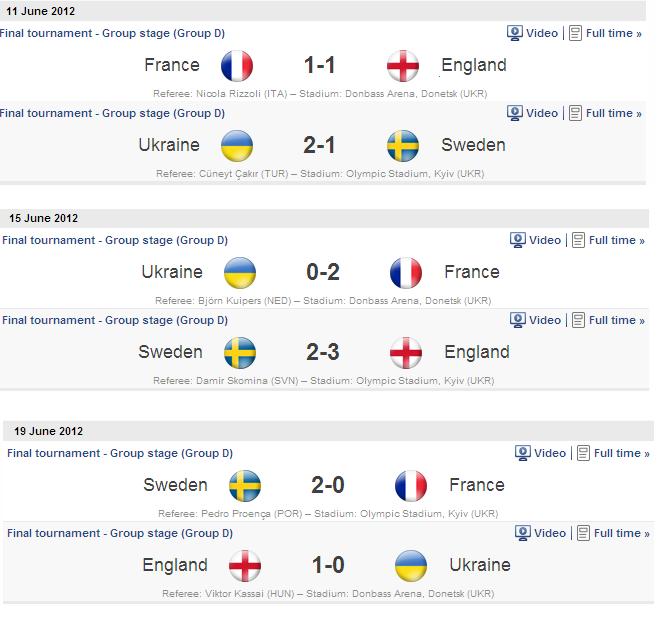Click Sweden flag in Sweden 2-0 France match

[245, 486]
